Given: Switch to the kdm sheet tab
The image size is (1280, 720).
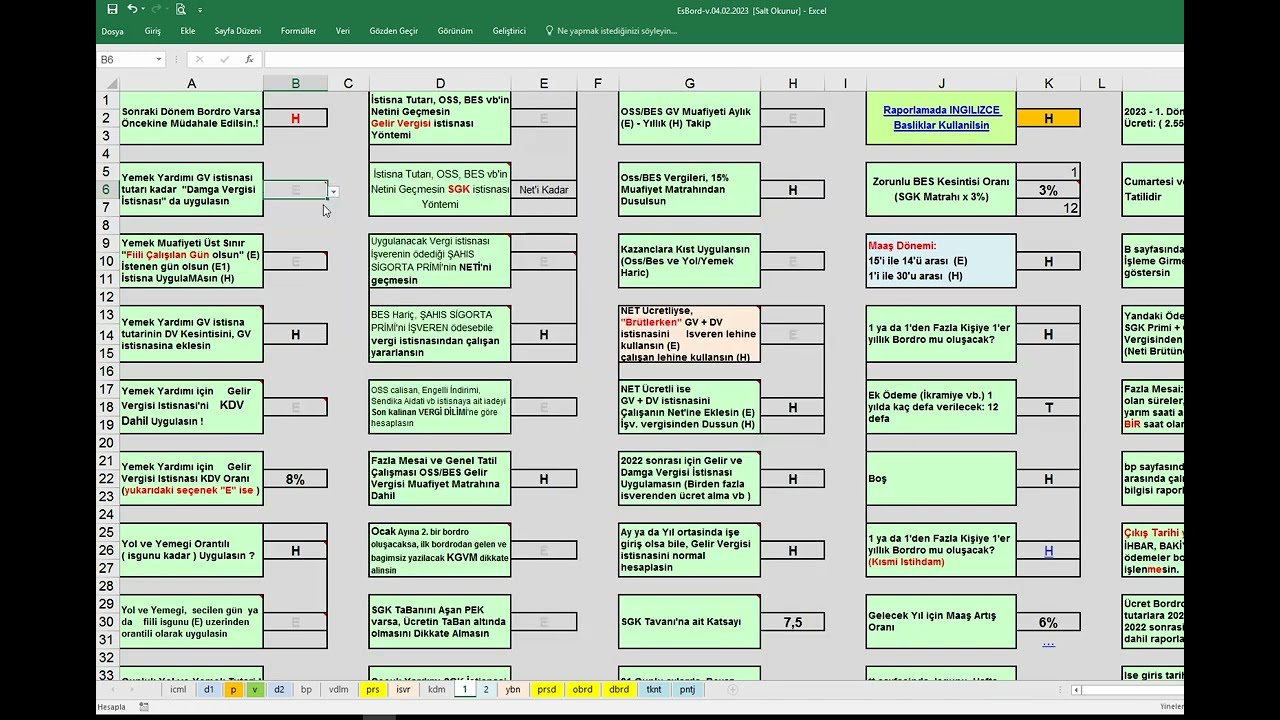Looking at the screenshot, I should [436, 689].
